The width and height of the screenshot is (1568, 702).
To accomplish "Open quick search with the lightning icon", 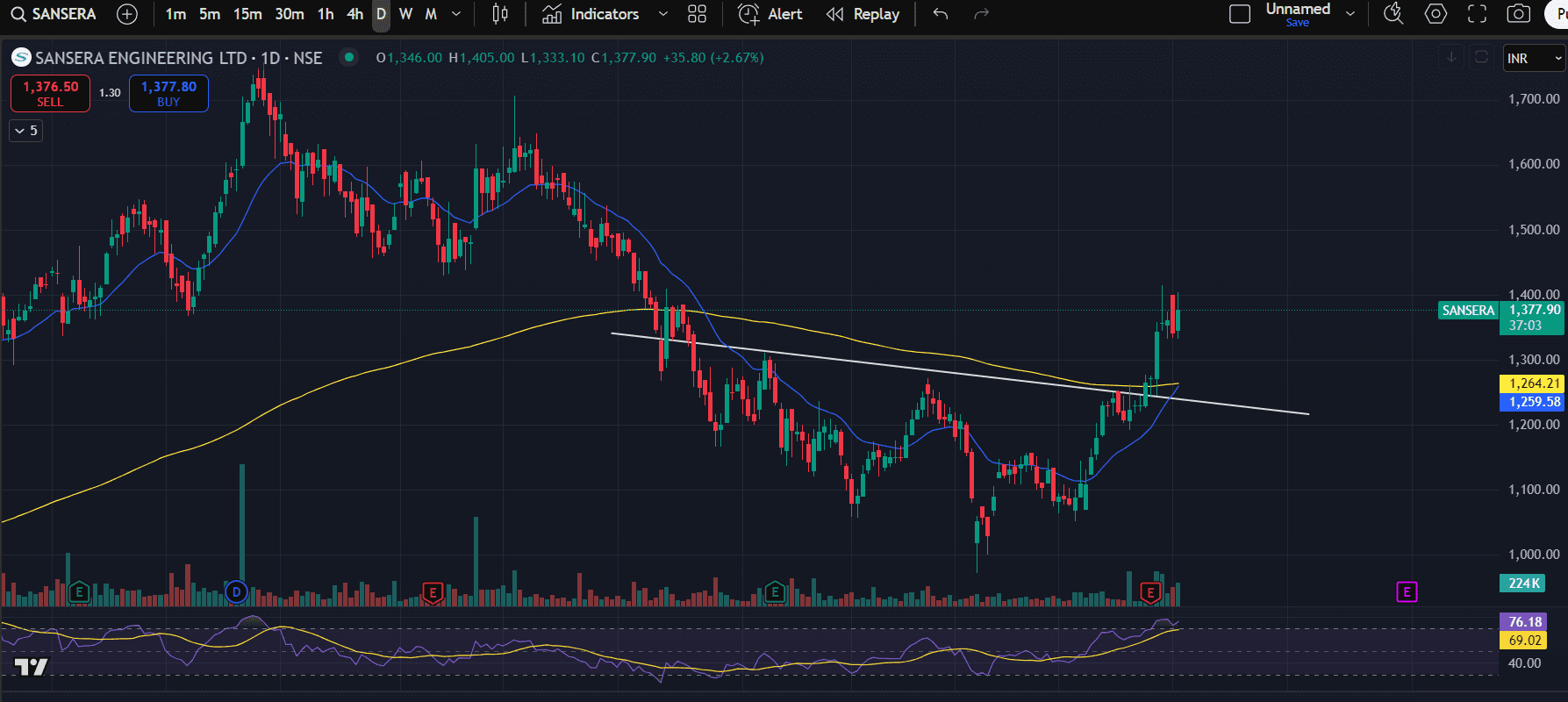I will tap(1393, 14).
